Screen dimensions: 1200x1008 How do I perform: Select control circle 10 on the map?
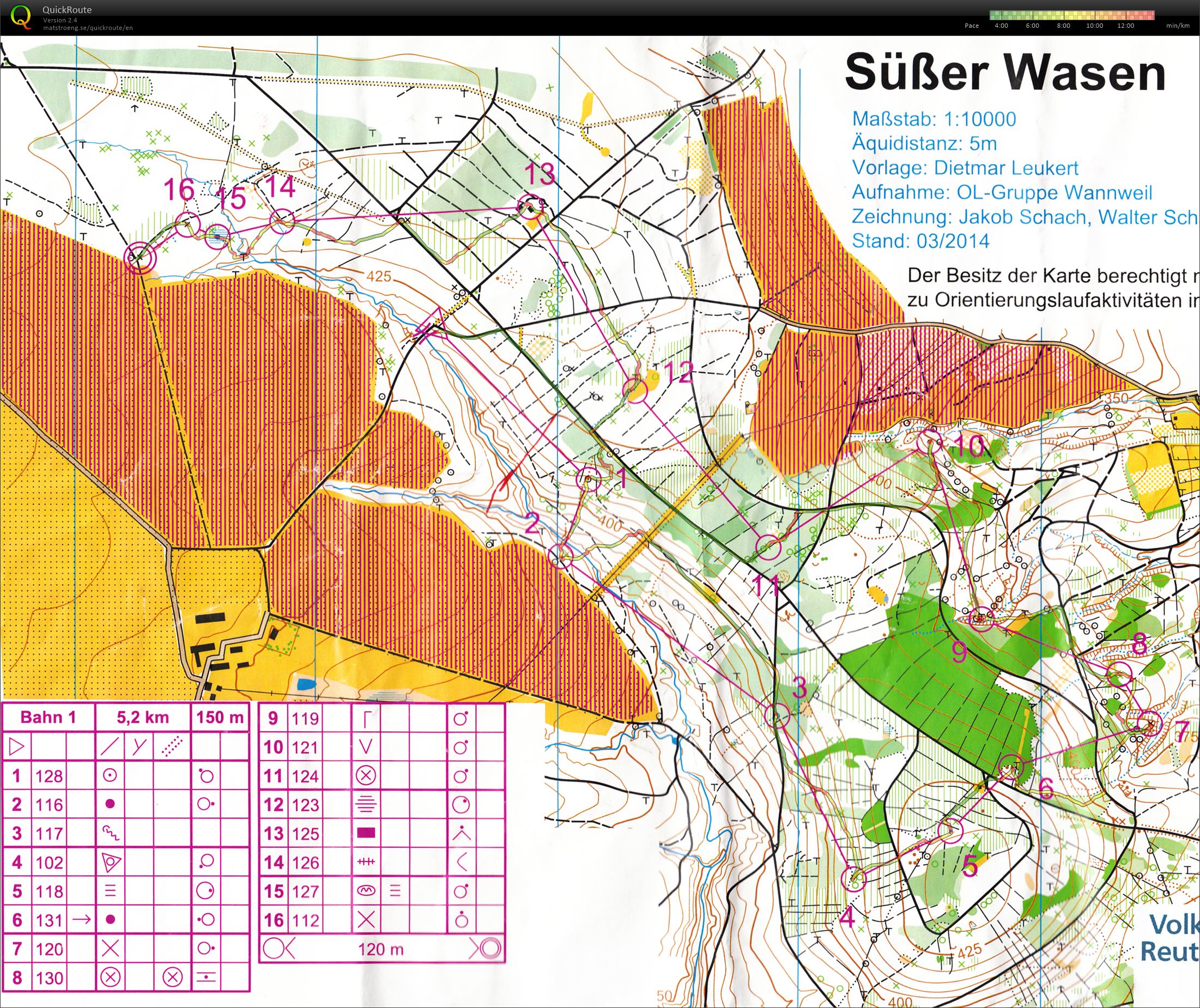(x=929, y=442)
